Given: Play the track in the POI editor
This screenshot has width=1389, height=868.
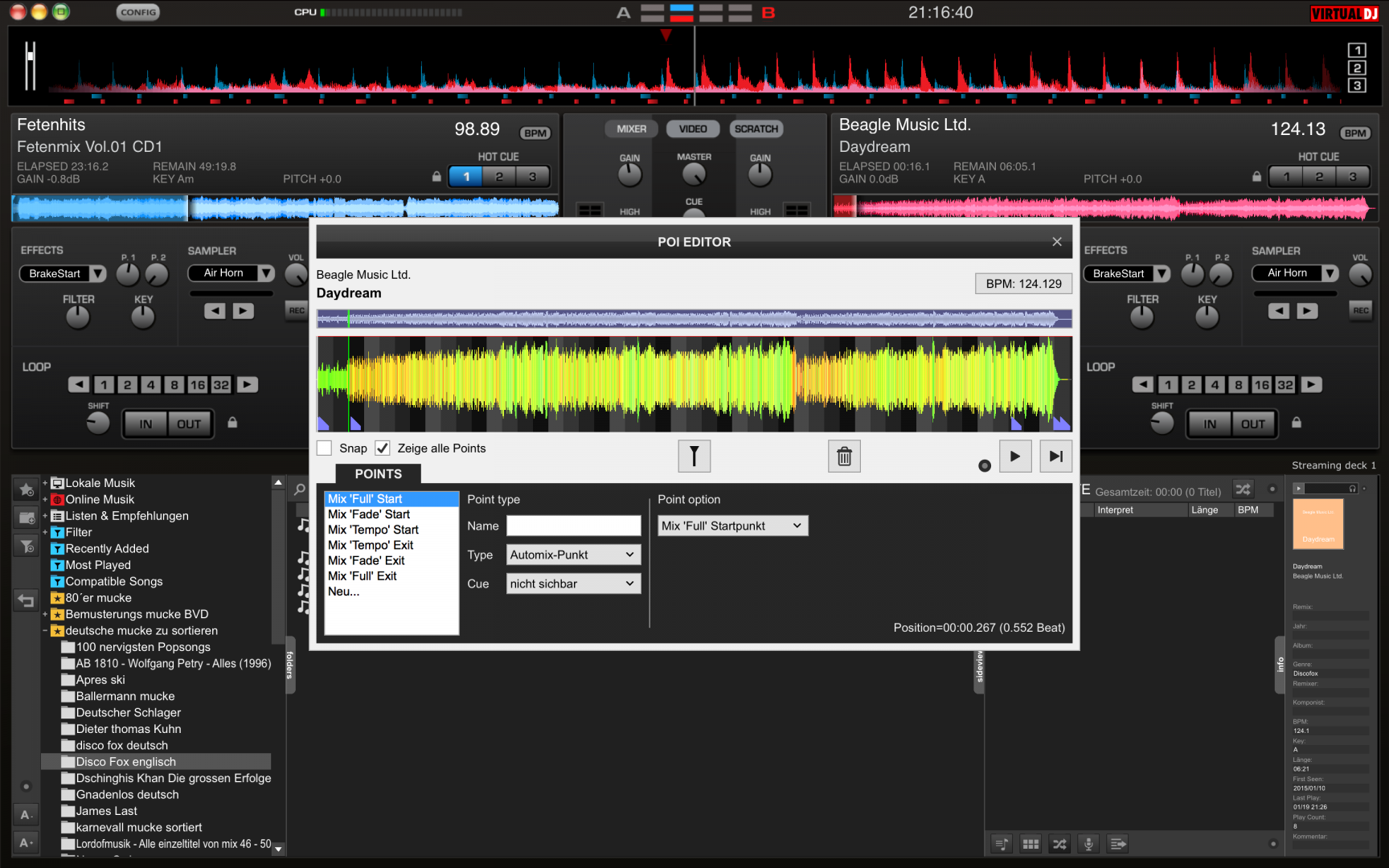Looking at the screenshot, I should pyautogui.click(x=1015, y=457).
